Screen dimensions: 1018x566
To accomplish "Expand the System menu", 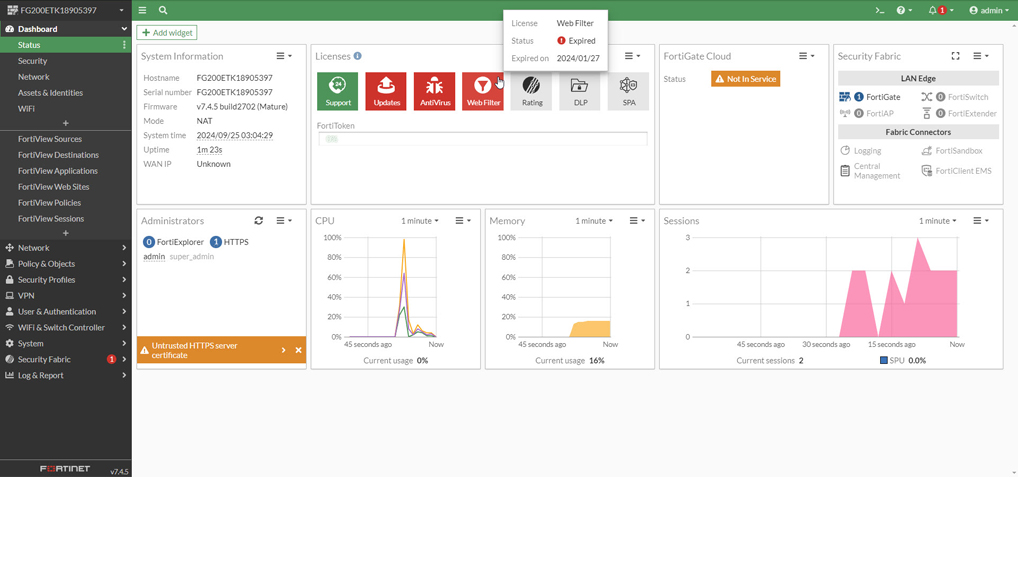I will 66,343.
